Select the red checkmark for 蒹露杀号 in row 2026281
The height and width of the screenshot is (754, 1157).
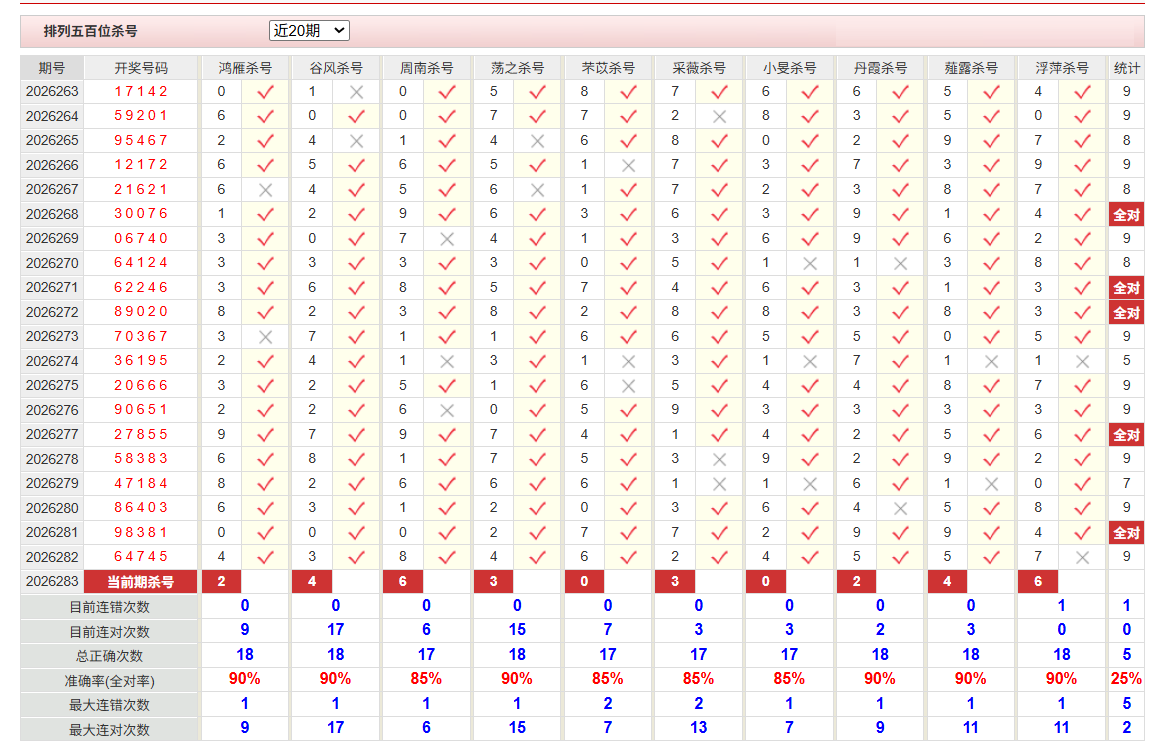point(992,533)
